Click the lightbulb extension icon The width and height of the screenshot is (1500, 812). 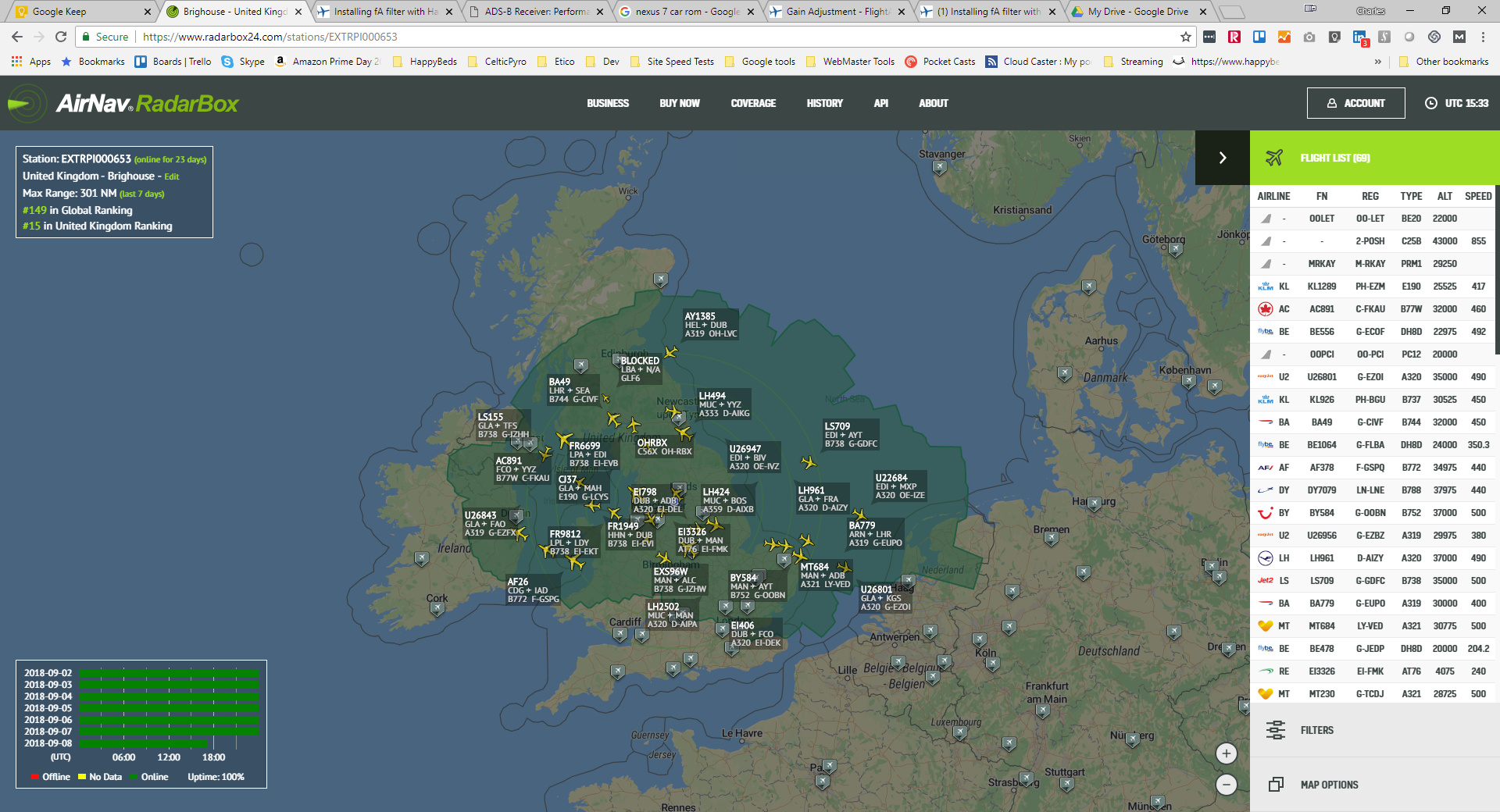pos(1334,37)
